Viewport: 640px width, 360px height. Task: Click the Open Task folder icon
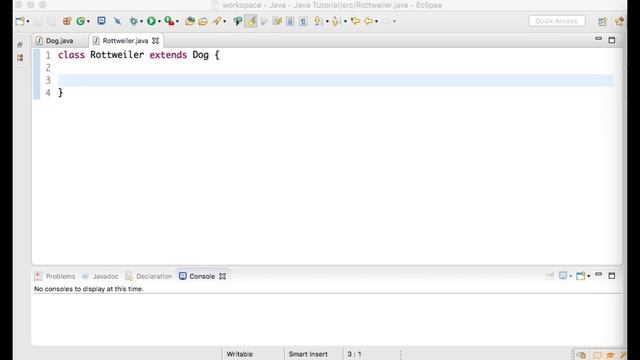203,21
